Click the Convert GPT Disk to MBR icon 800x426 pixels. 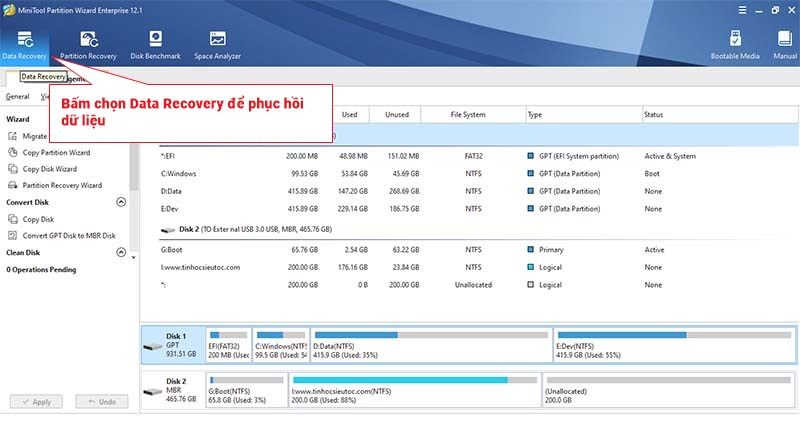13,235
